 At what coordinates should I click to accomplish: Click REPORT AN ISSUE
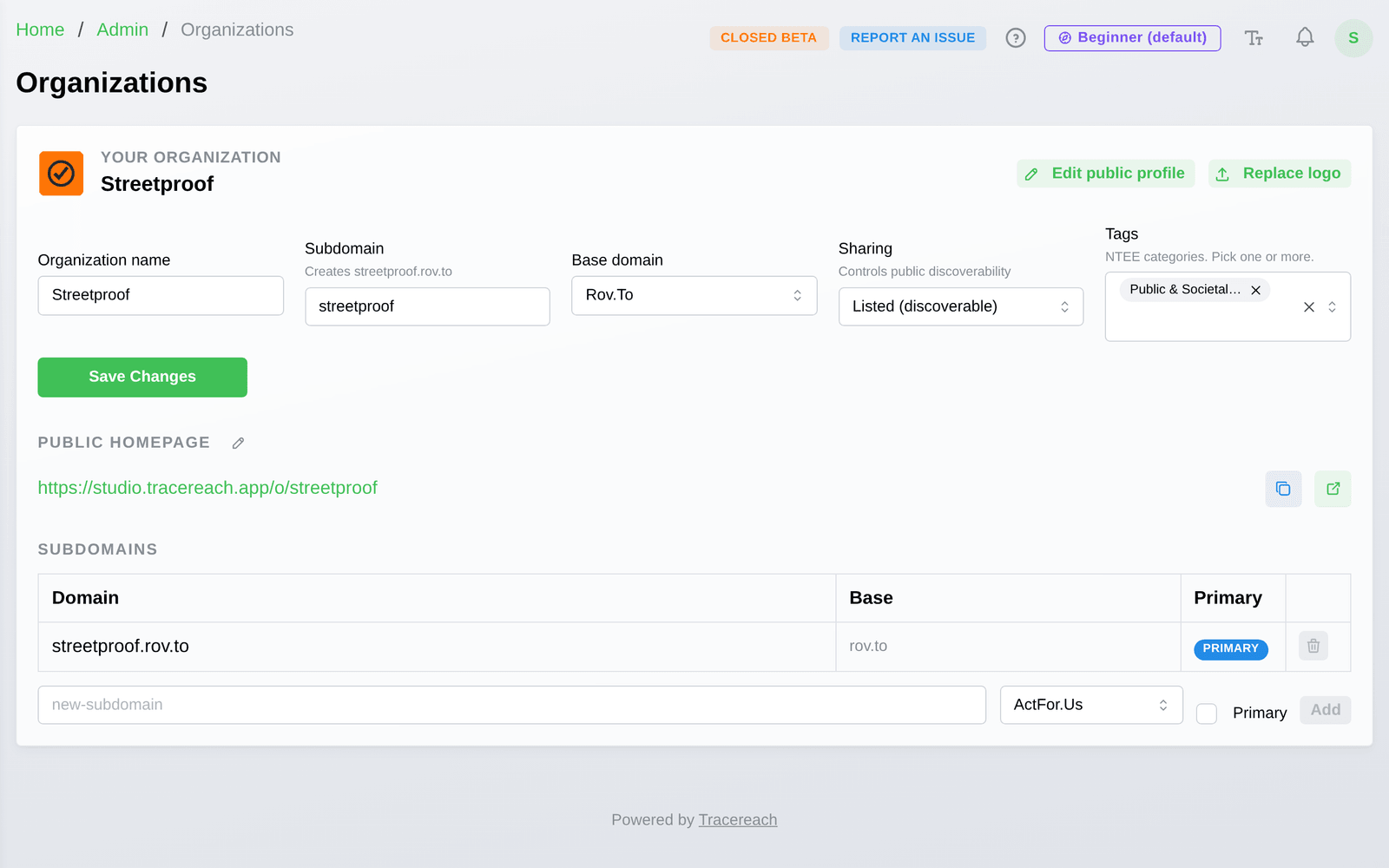click(912, 38)
